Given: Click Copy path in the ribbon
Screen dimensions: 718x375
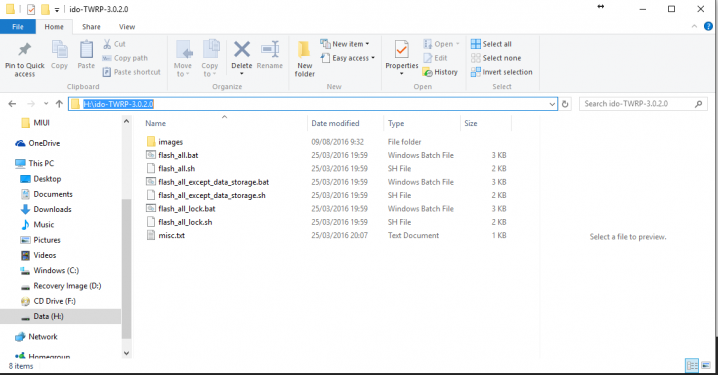Looking at the screenshot, I should pos(125,58).
